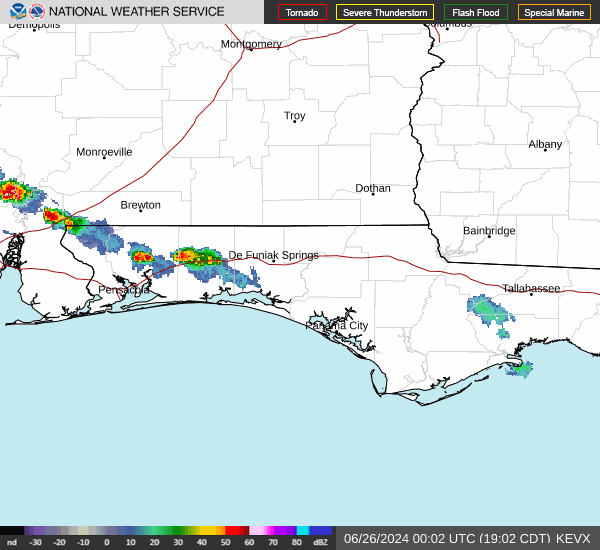
Task: Click the Tallahassee city label
Action: [x=531, y=288]
